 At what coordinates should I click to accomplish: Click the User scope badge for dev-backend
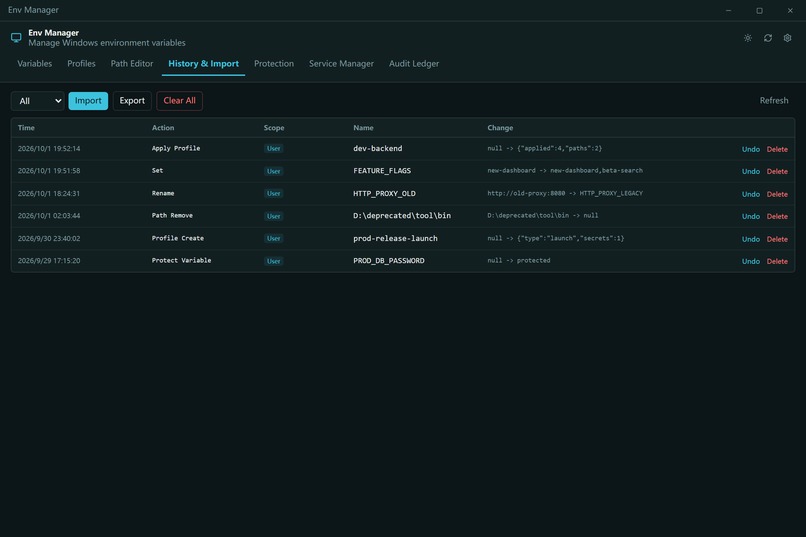pos(273,149)
